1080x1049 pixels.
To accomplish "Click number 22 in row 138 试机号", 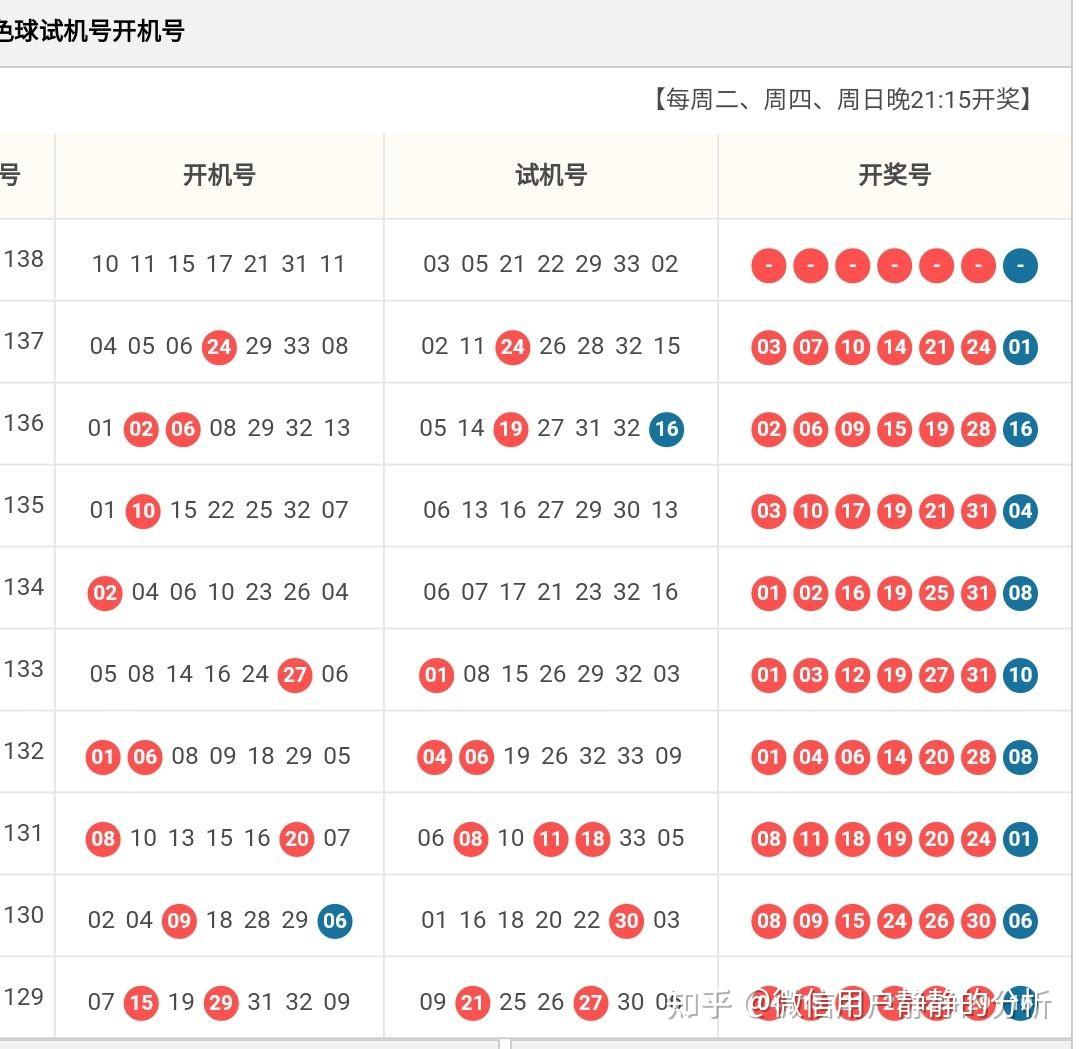I will [550, 264].
